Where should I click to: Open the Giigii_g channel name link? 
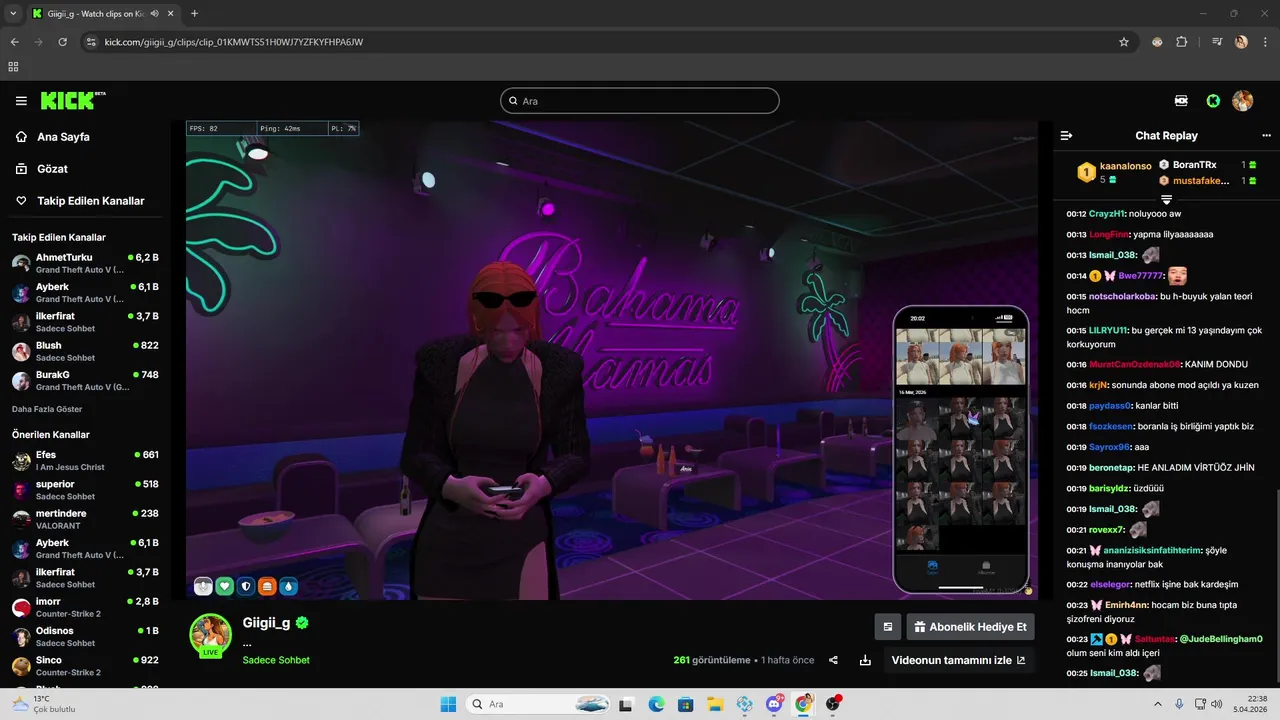pyautogui.click(x=266, y=622)
